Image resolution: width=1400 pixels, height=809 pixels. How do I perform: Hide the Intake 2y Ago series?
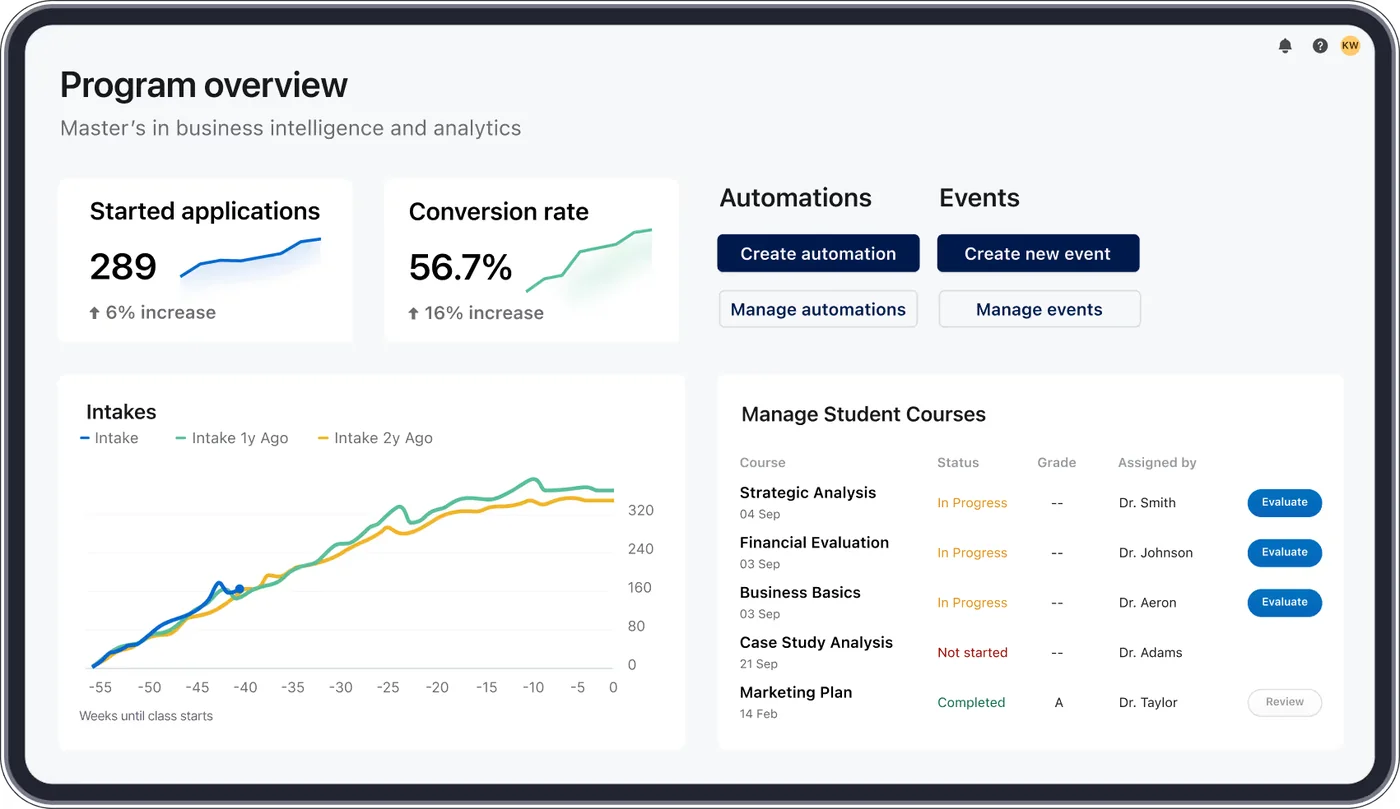pos(374,437)
